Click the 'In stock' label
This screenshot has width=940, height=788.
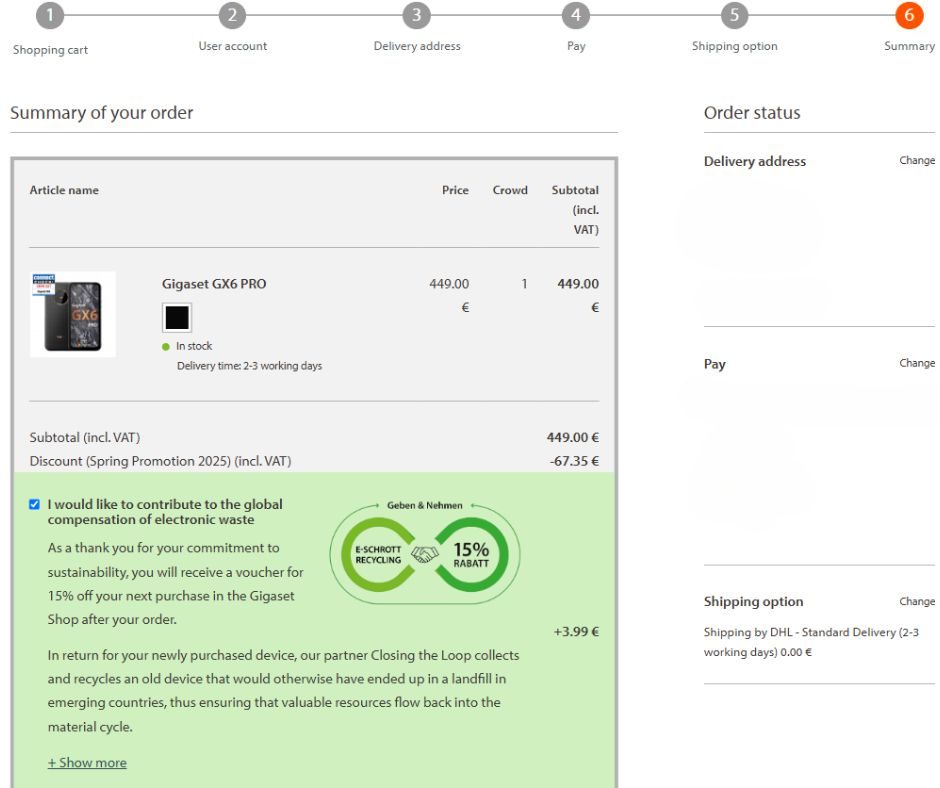pyautogui.click(x=194, y=346)
